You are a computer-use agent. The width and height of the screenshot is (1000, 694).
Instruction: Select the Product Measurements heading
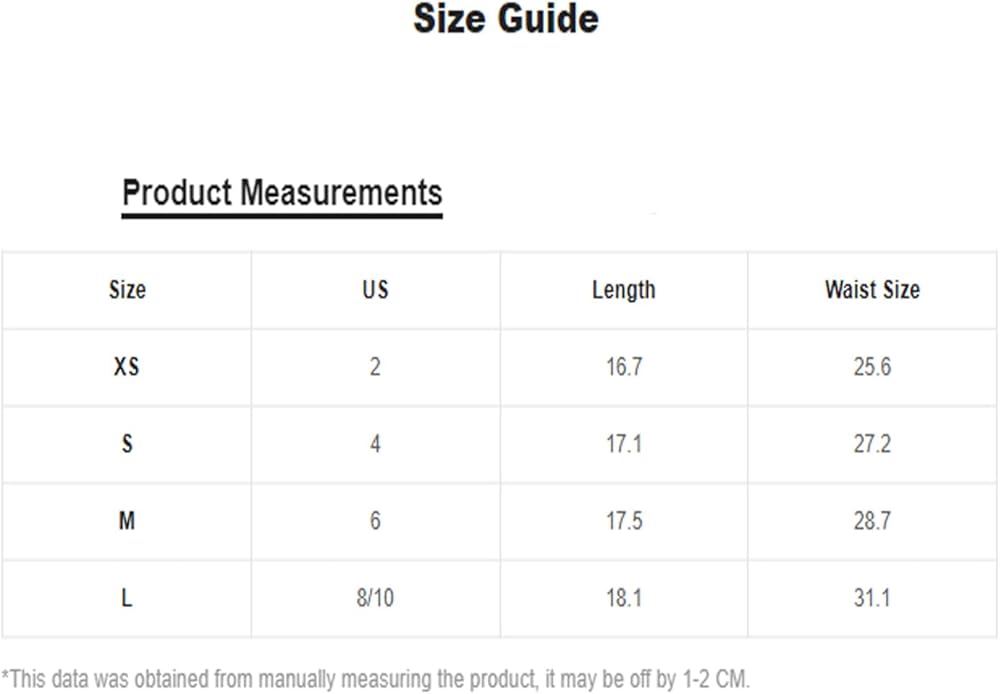coord(282,192)
